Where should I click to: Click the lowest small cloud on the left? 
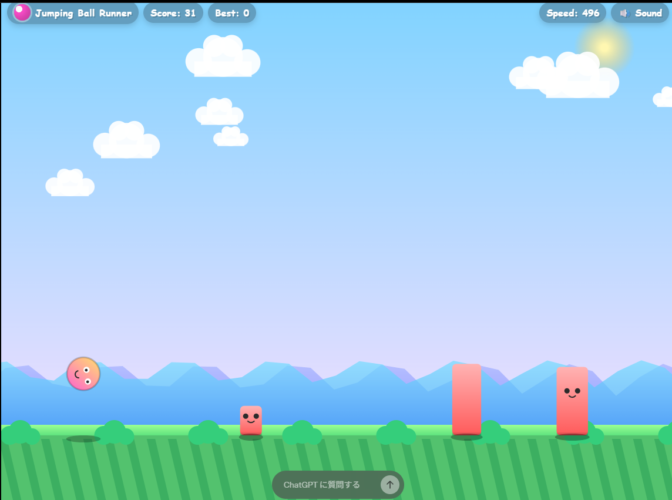point(70,184)
